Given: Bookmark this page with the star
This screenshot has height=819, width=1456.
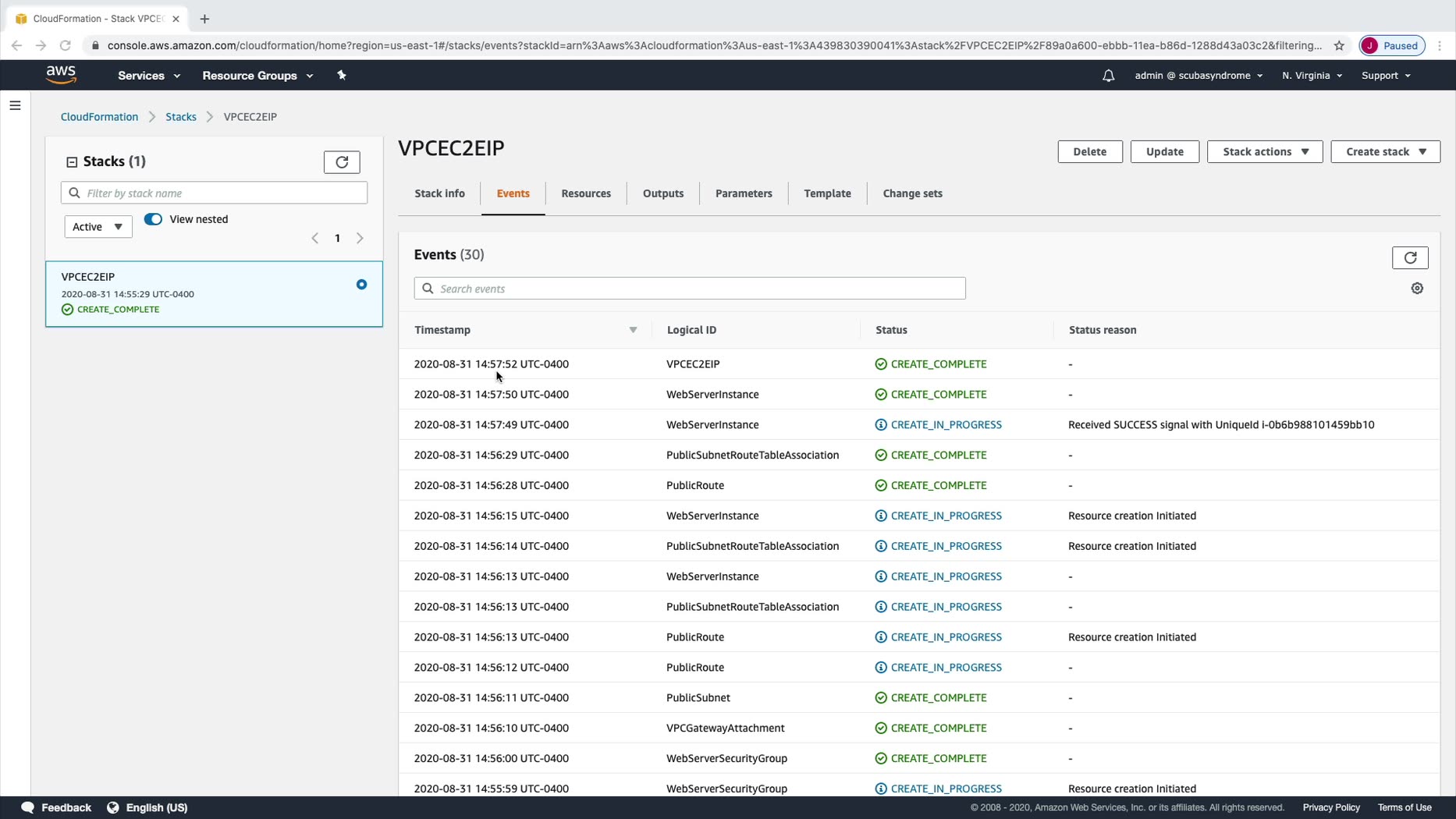Looking at the screenshot, I should click(1339, 46).
